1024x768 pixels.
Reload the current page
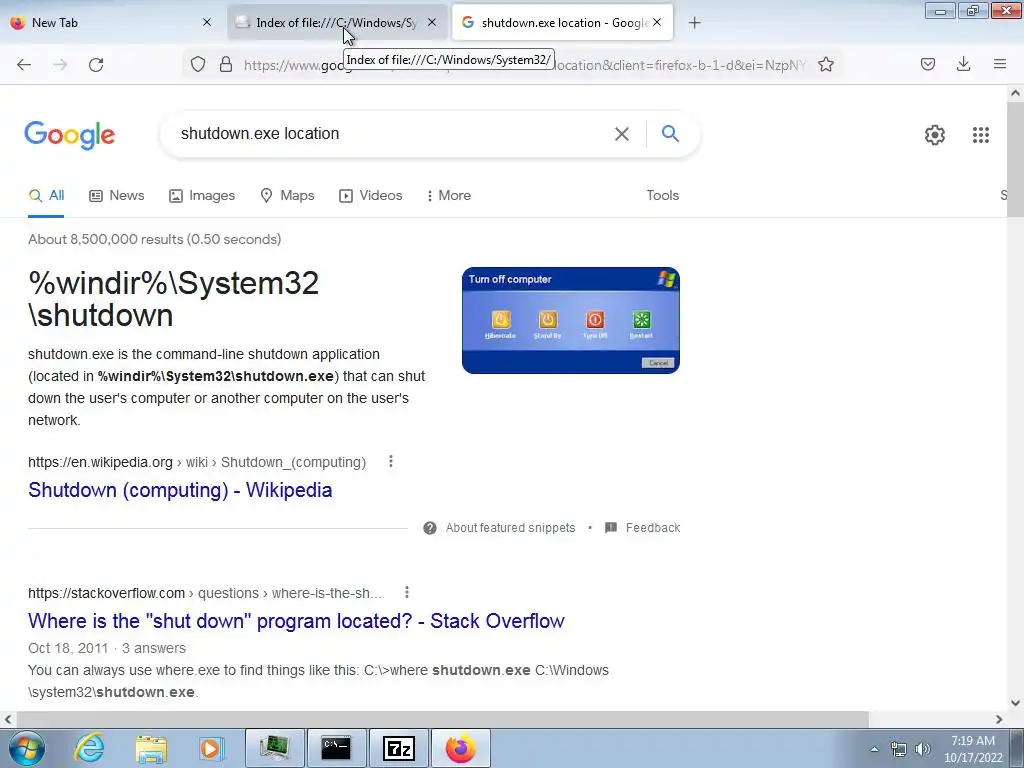96,65
